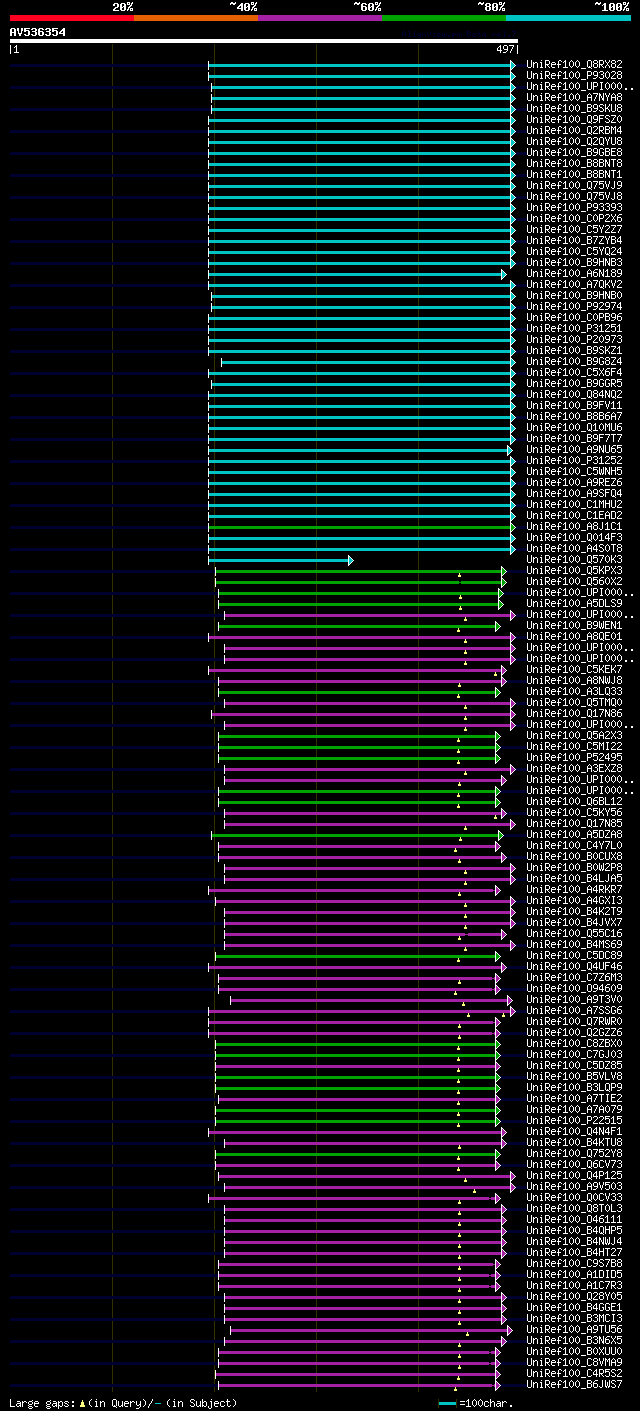Click the UniRef100_A9TU56 label
This screenshot has height=1411, width=640.
(x=574, y=1330)
